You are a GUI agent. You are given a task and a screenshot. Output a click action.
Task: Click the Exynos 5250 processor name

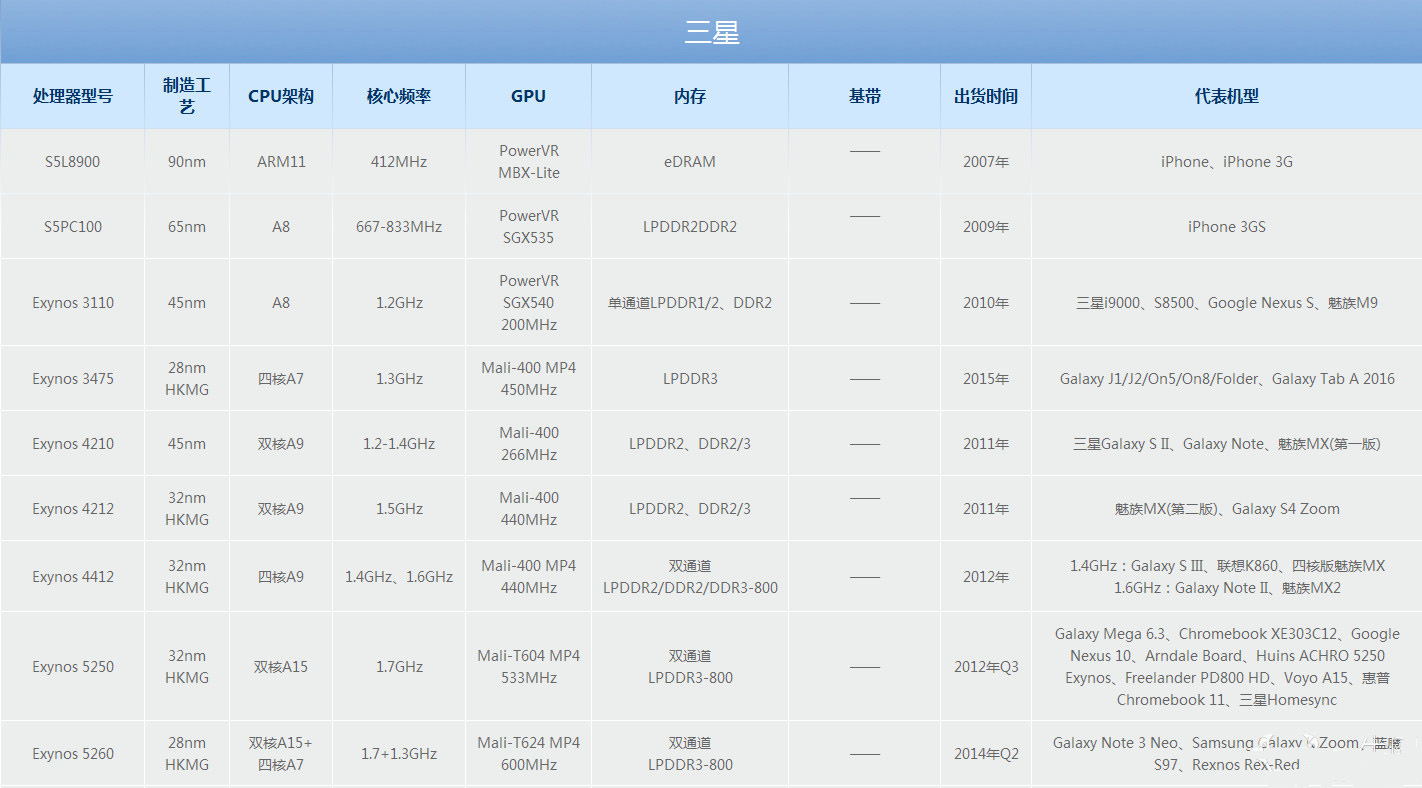(x=72, y=667)
